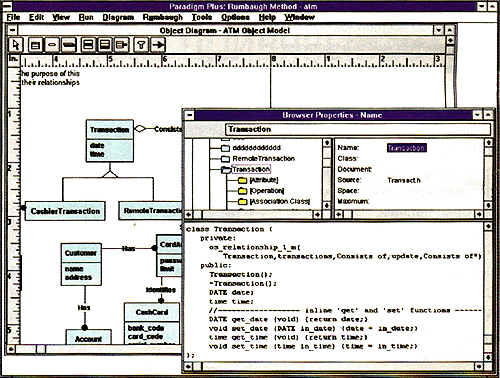
Task: Select the class box tool in toolbar
Action: [35, 45]
